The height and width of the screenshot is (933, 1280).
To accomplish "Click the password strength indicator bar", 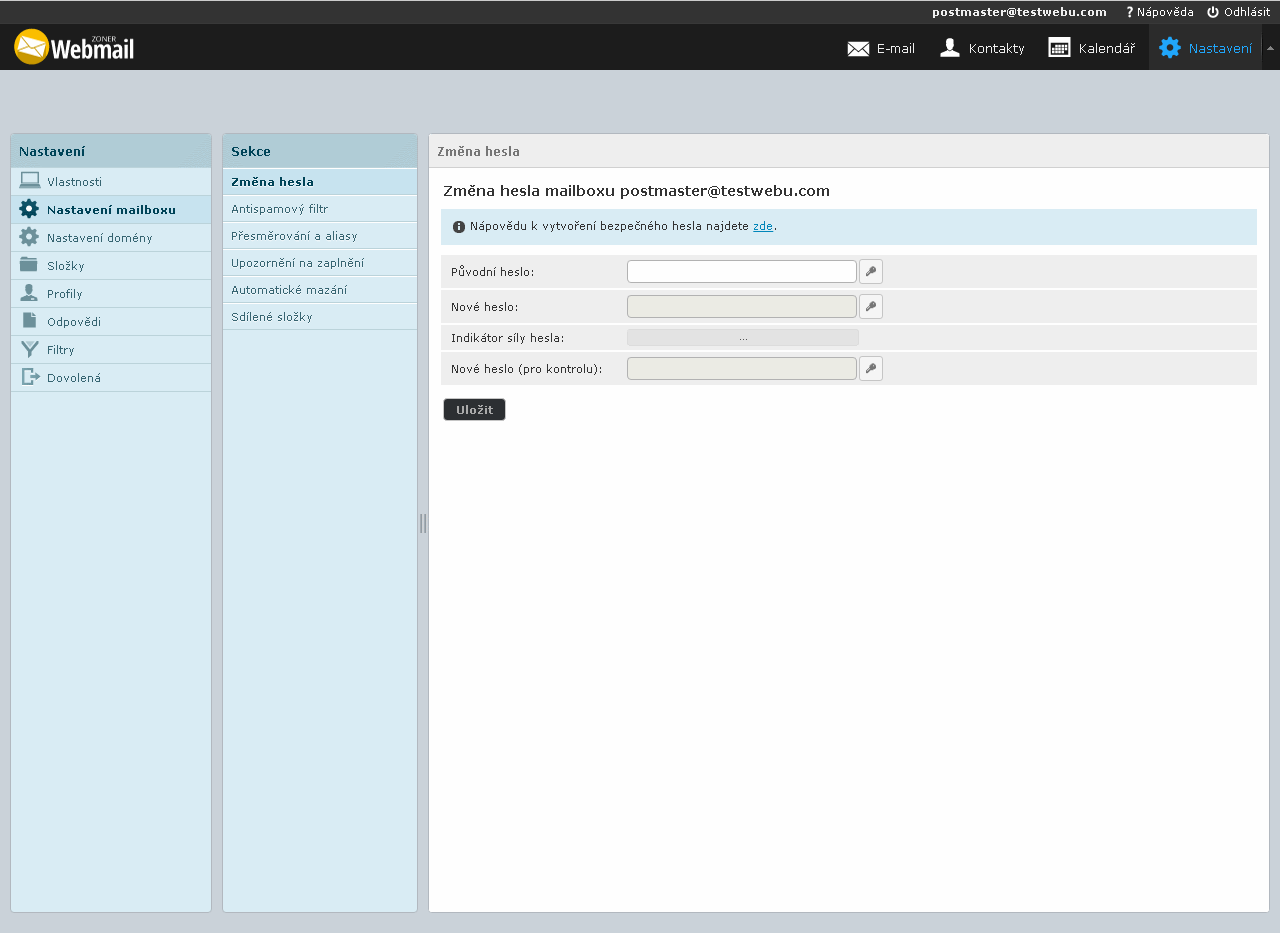I will point(742,338).
